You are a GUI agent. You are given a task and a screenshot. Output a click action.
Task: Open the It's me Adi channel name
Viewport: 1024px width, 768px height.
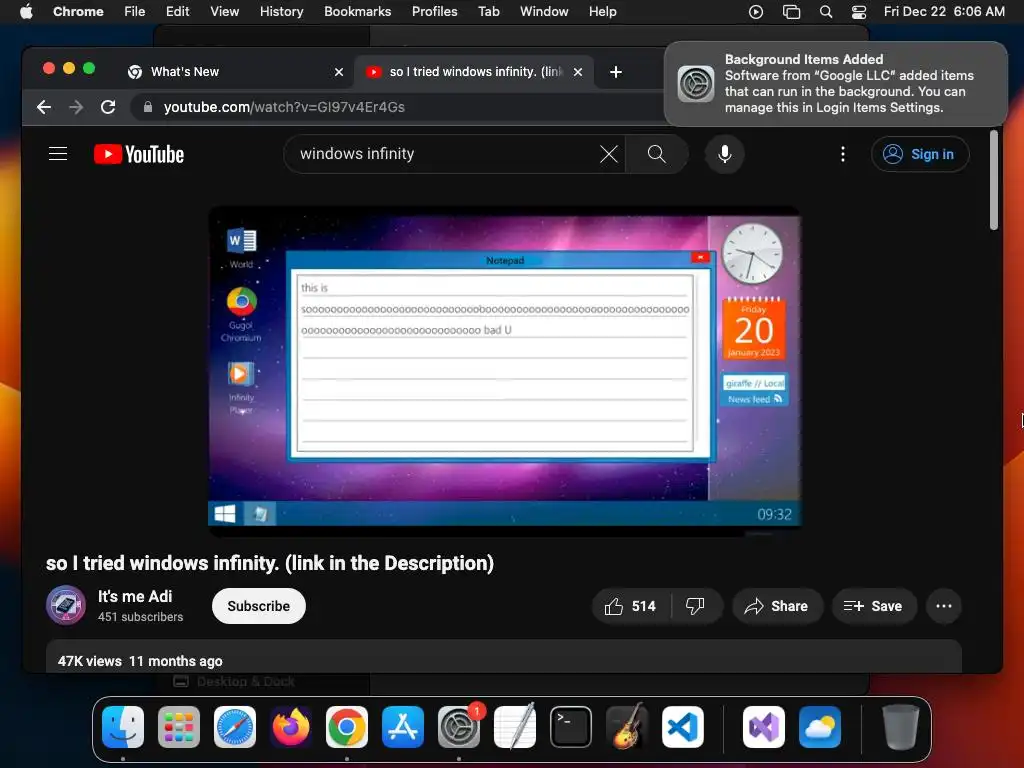pyautogui.click(x=135, y=596)
